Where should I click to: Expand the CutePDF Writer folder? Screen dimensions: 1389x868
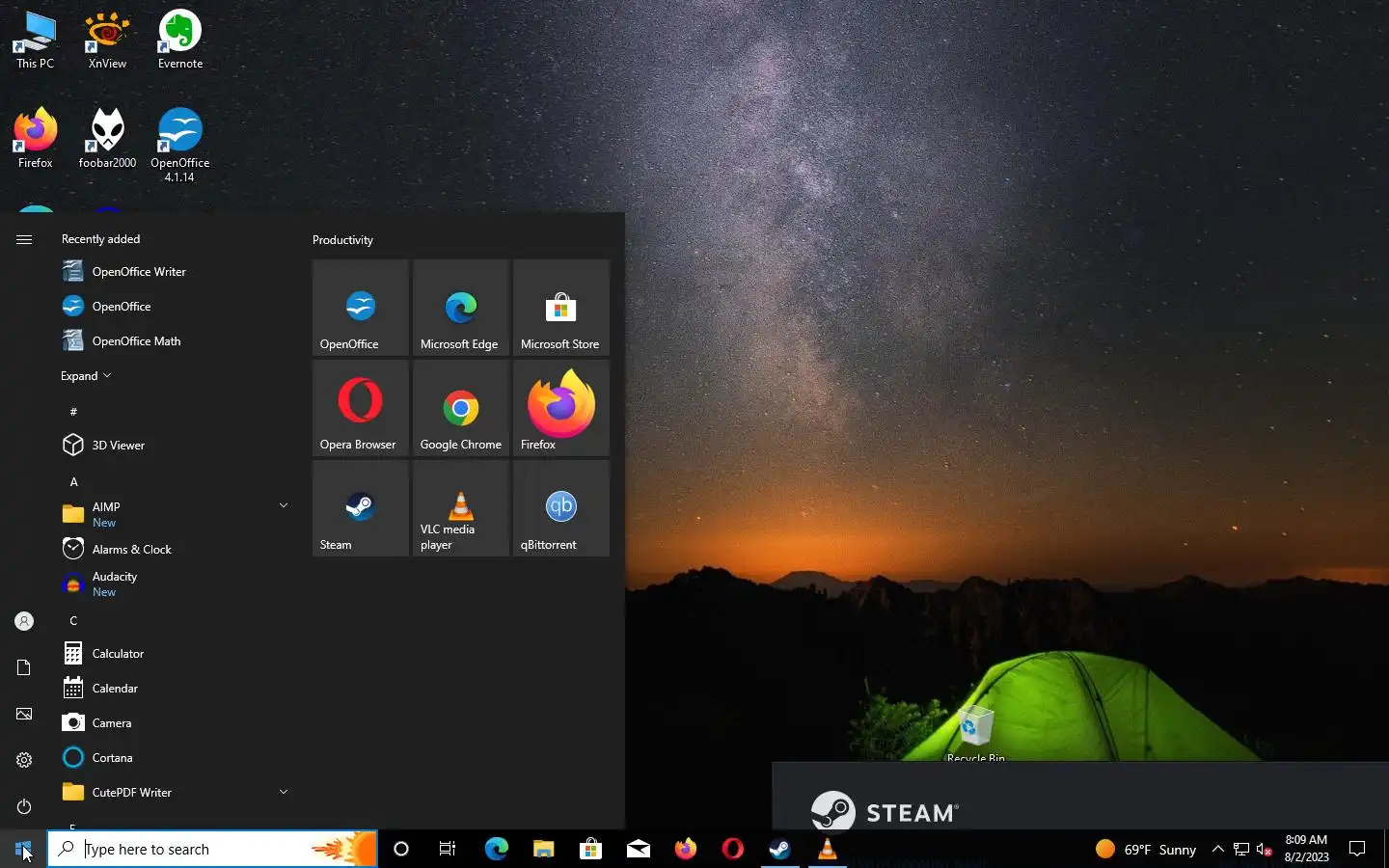(x=174, y=793)
